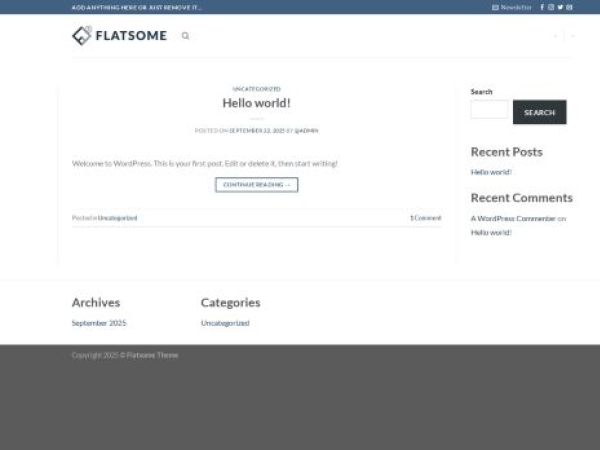Screen dimensions: 600x450
Task: Click the Continue Reading button
Action: point(256,185)
